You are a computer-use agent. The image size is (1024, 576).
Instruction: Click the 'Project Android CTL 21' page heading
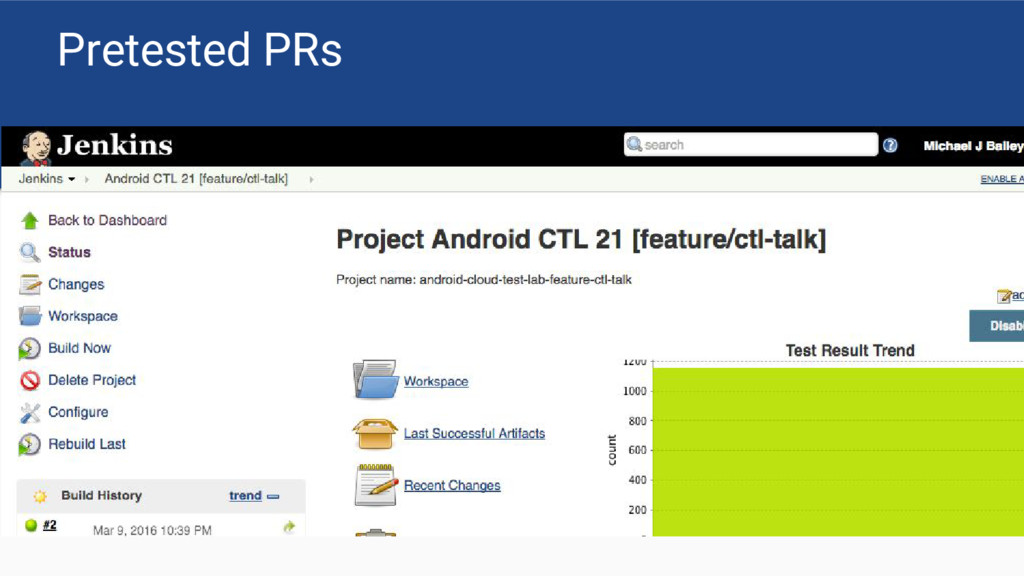(581, 240)
